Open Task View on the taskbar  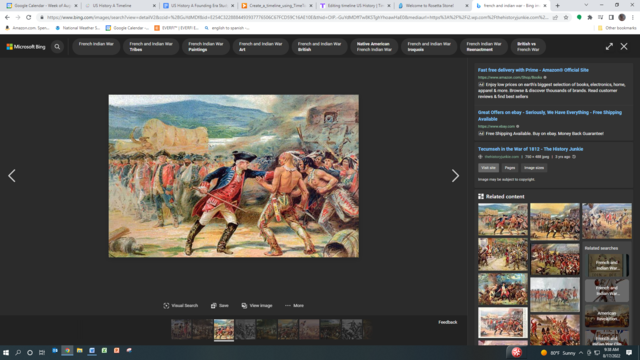click(x=42, y=352)
